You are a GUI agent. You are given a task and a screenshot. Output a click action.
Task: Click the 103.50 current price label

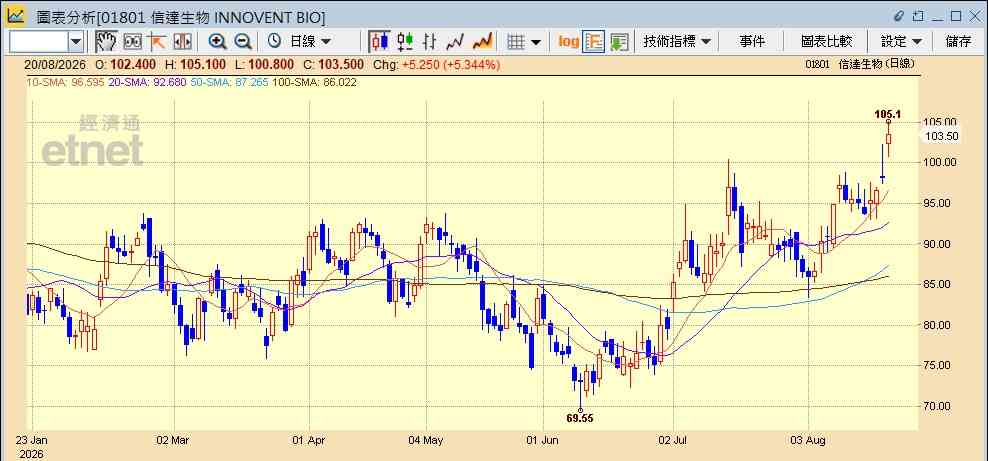[942, 136]
